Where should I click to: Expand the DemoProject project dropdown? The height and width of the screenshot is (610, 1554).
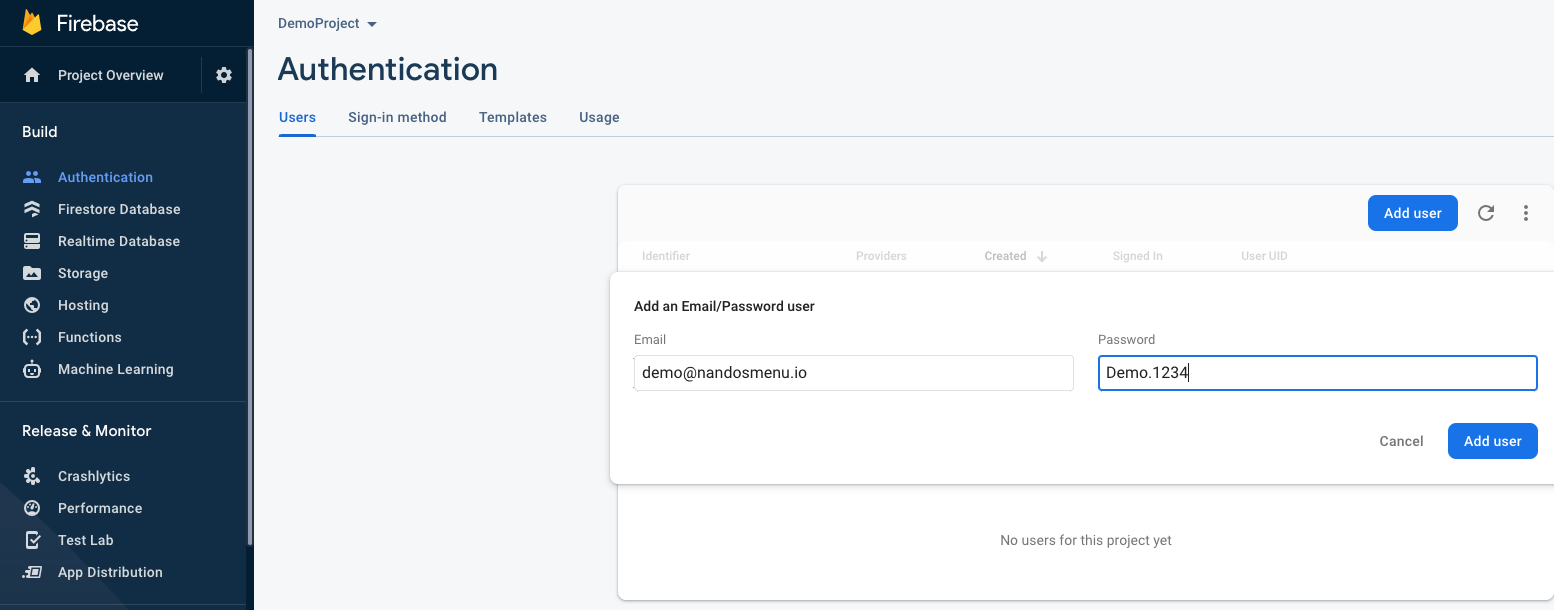372,24
